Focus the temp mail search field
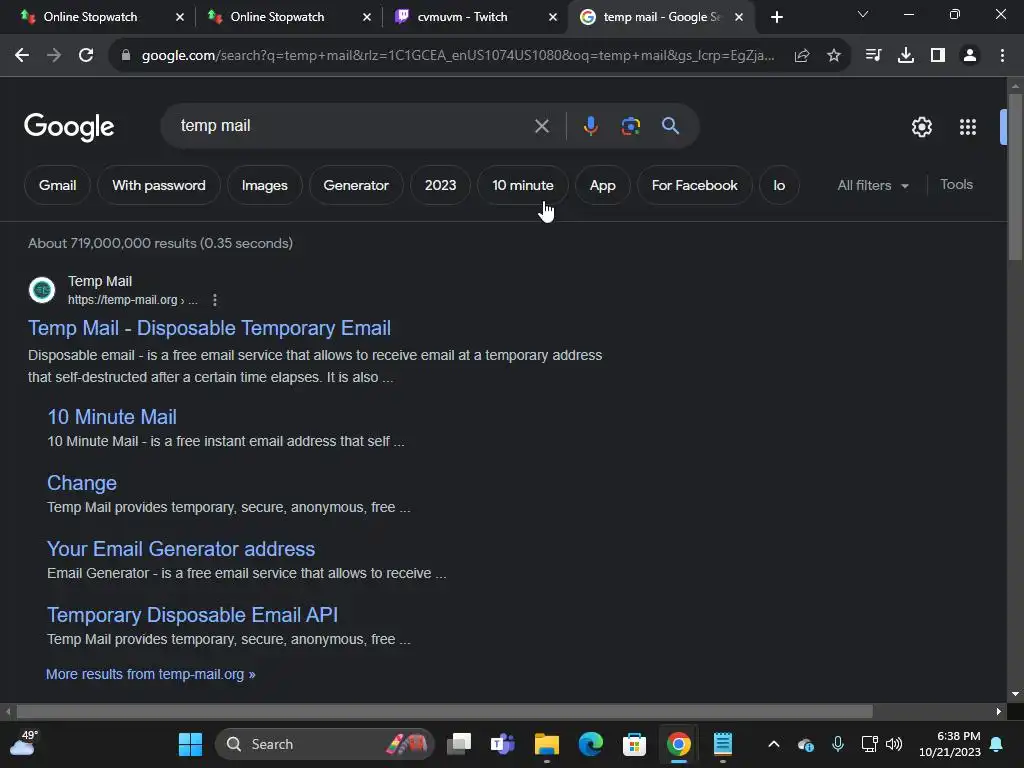The image size is (1024, 768). [x=353, y=125]
